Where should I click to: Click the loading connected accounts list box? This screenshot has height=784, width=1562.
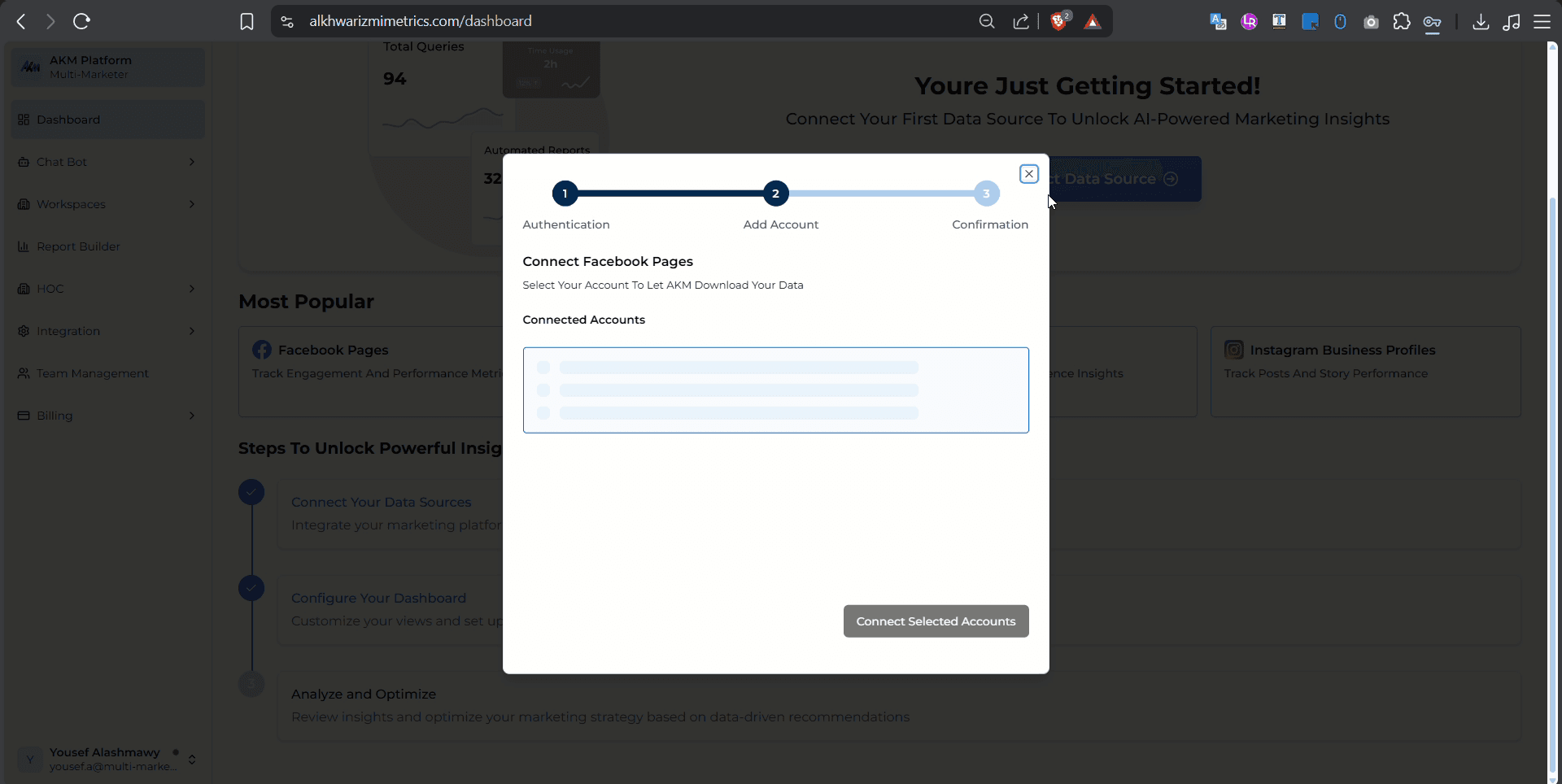pos(775,390)
